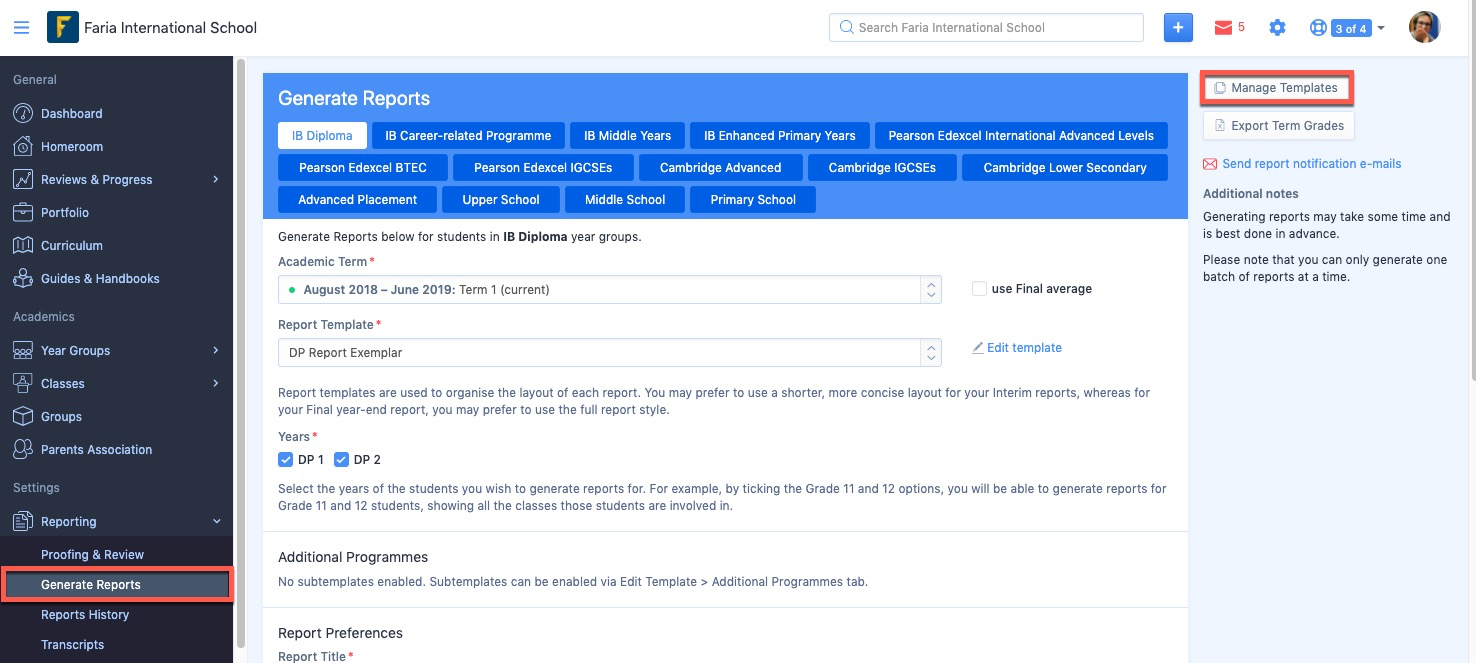
Task: Click the Year Groups icon
Action: click(23, 350)
